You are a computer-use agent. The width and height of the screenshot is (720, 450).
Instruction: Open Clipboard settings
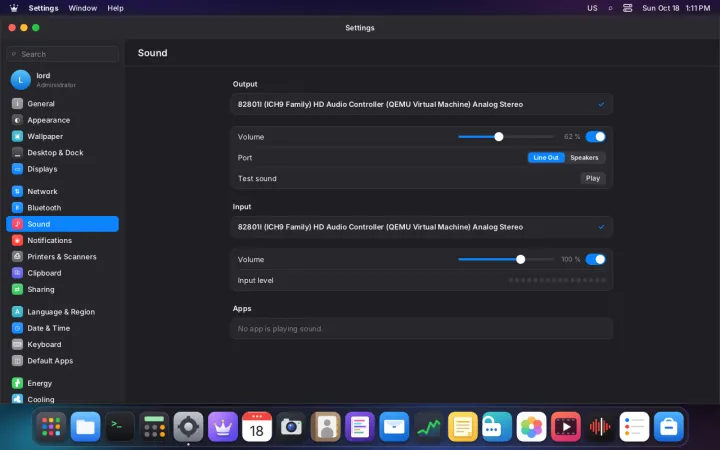tap(62, 273)
